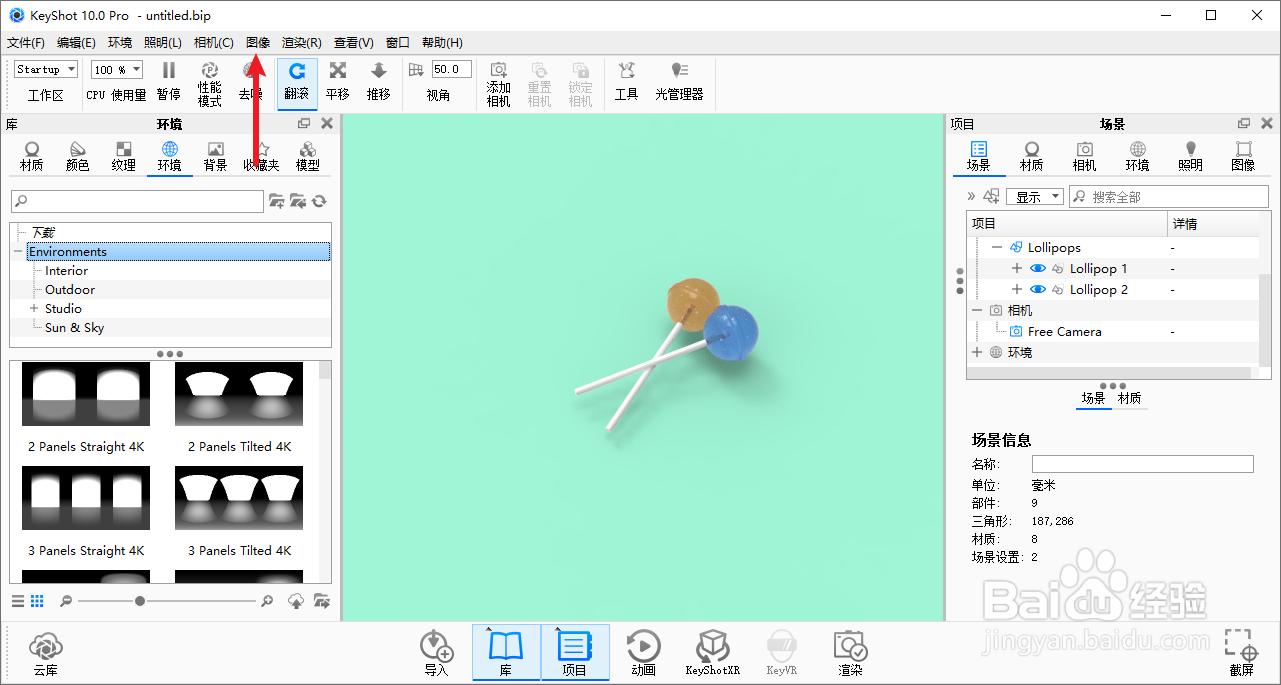The image size is (1281, 685).
Task: Open the 动画 animation panel
Action: (644, 654)
